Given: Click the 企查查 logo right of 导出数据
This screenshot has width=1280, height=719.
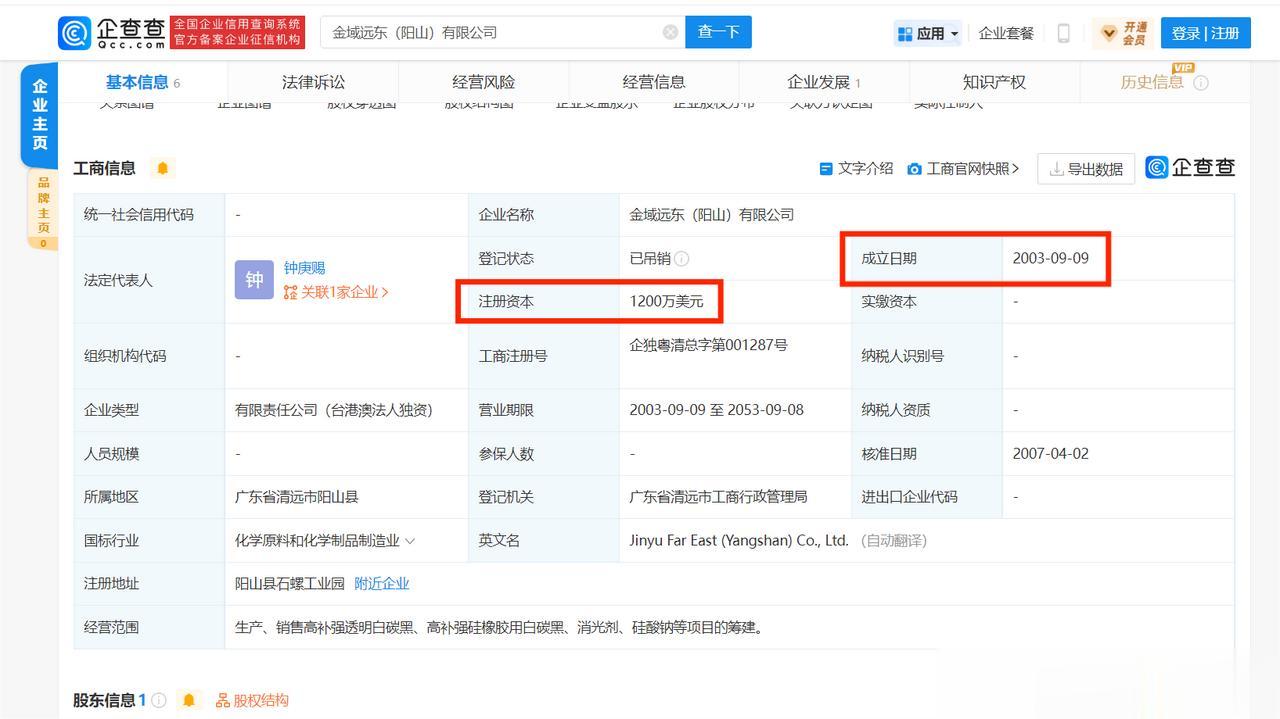Looking at the screenshot, I should (x=1190, y=168).
